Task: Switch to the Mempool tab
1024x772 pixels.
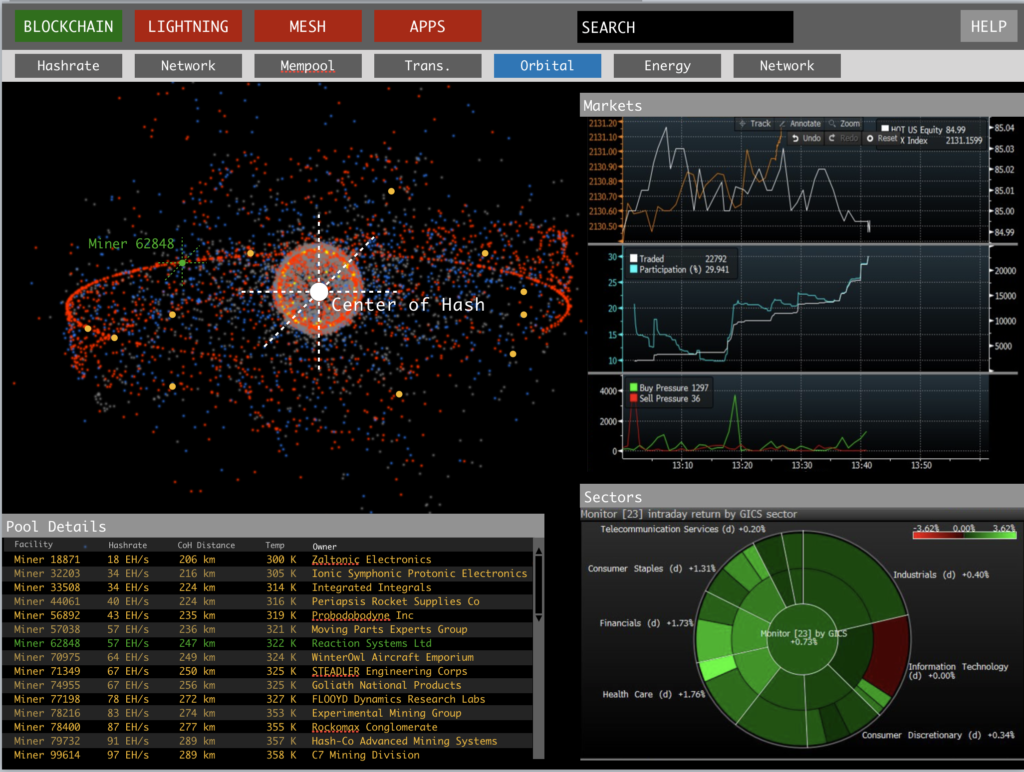Action: point(307,65)
